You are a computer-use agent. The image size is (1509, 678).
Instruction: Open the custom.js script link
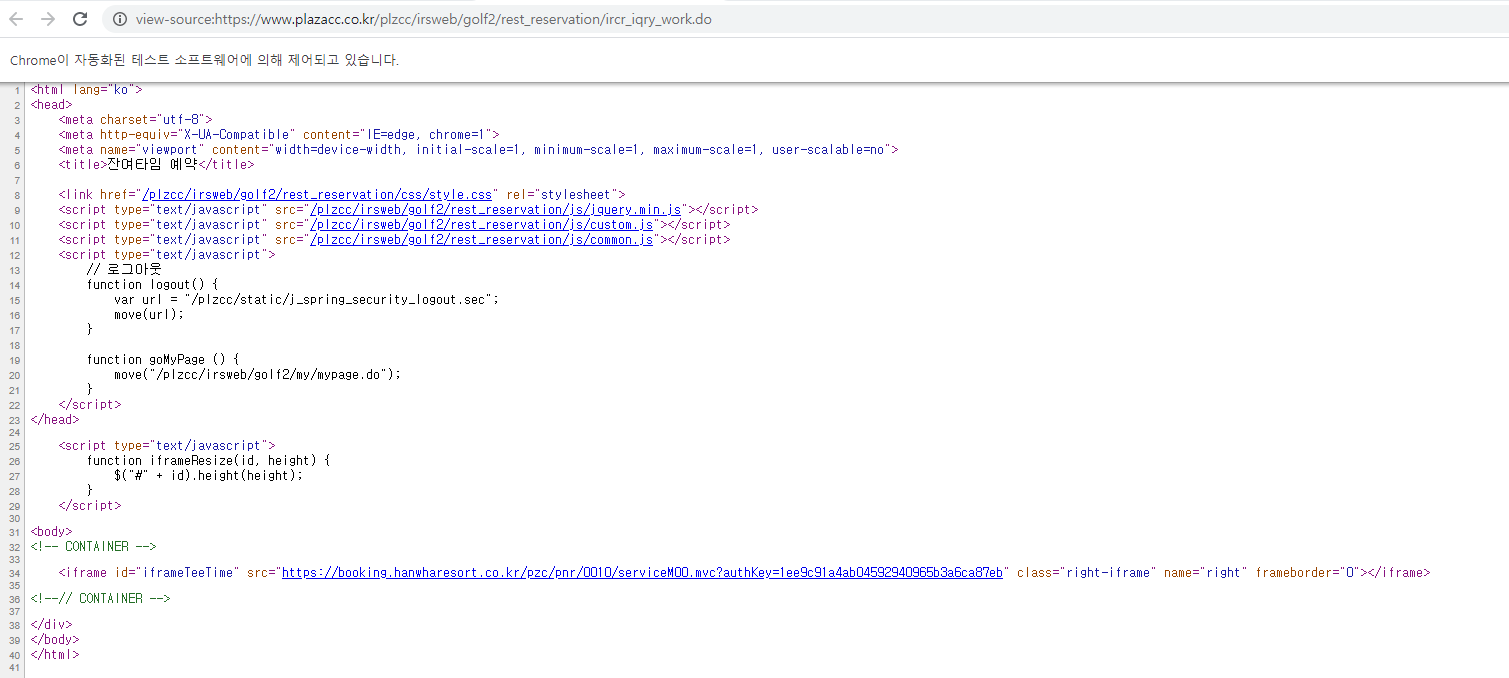point(482,225)
